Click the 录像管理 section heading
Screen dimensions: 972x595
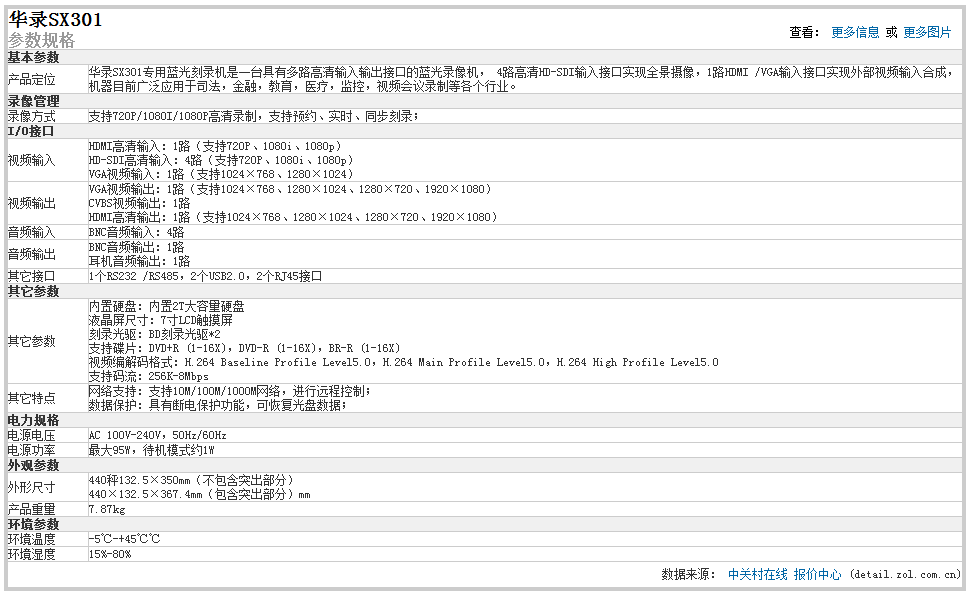[x=33, y=101]
